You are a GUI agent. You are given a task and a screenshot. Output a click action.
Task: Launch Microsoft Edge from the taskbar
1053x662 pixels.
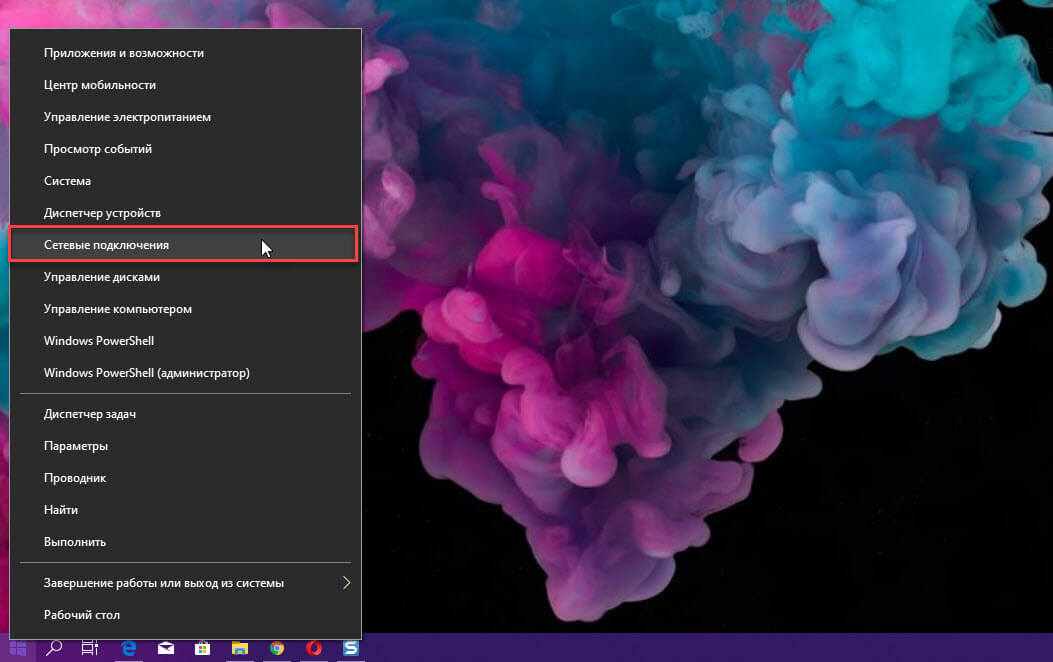[x=128, y=648]
